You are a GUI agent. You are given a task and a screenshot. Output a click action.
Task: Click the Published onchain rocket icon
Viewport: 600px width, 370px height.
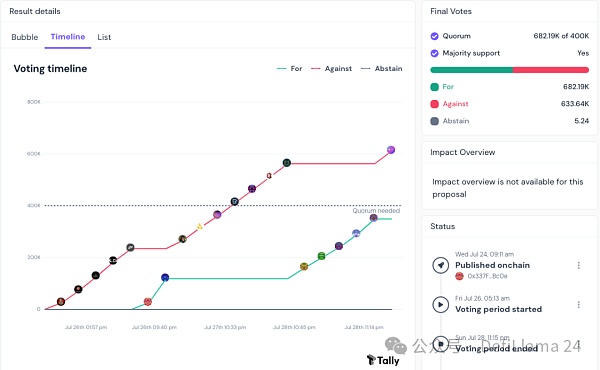click(440, 265)
